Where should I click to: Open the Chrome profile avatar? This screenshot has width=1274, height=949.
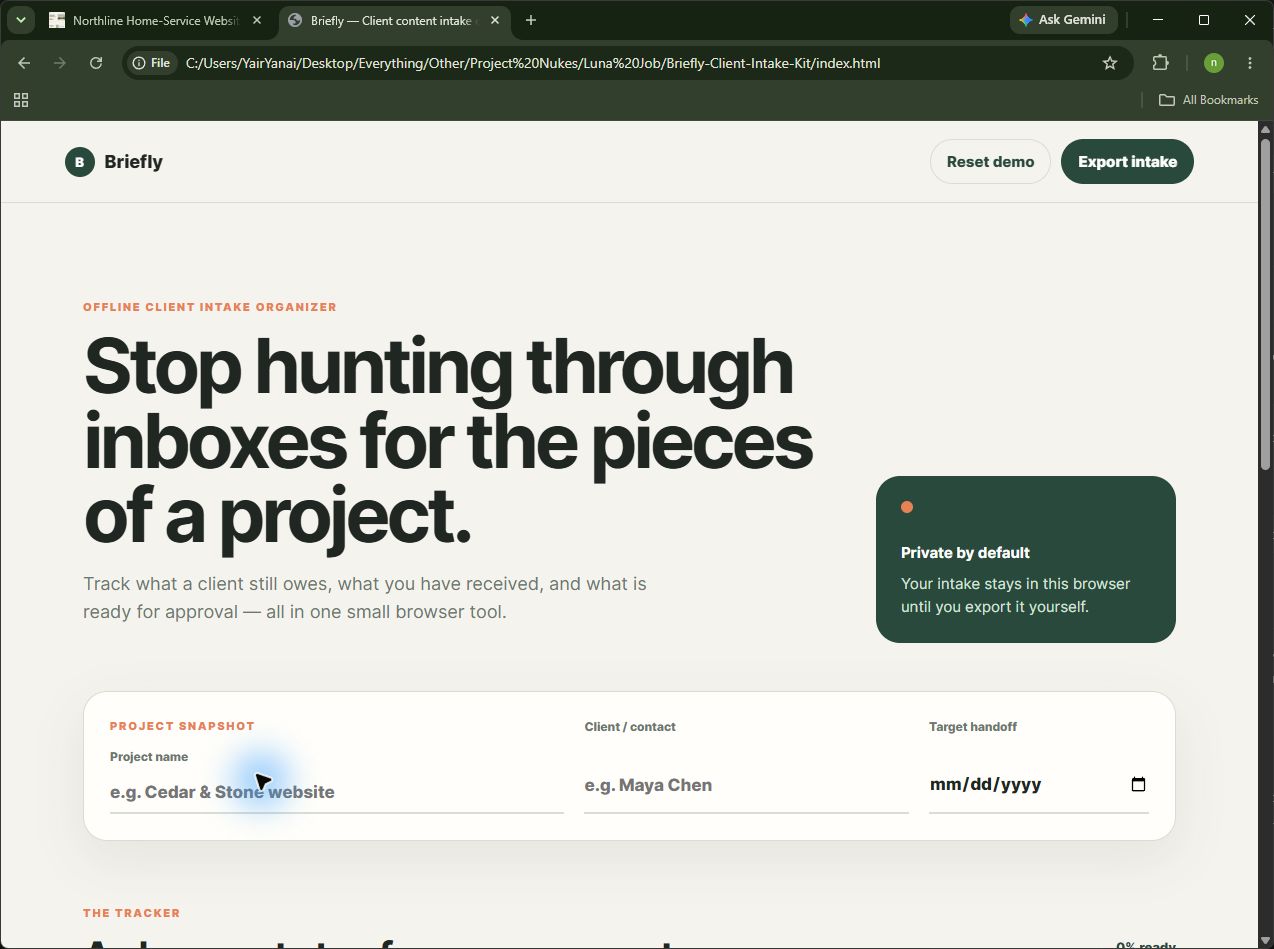[x=1213, y=63]
